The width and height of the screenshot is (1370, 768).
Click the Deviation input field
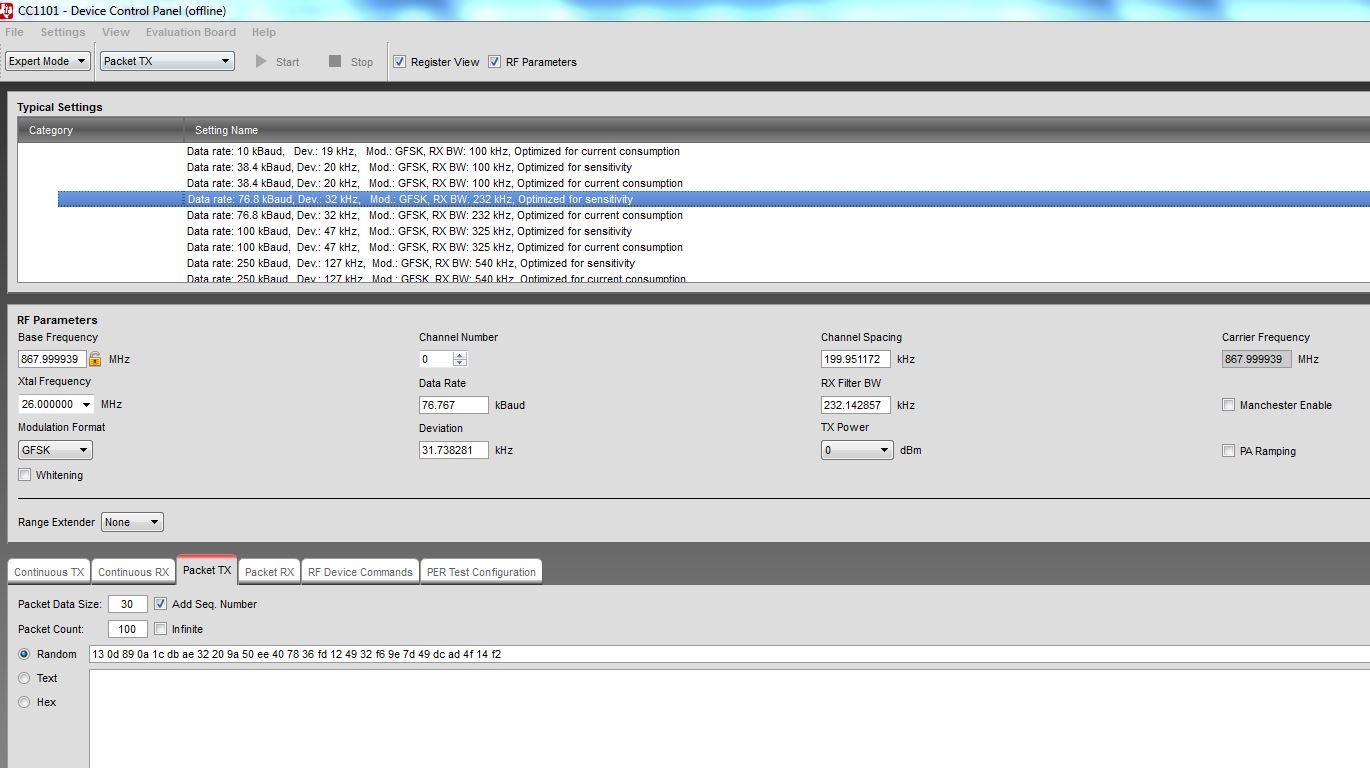coord(454,450)
